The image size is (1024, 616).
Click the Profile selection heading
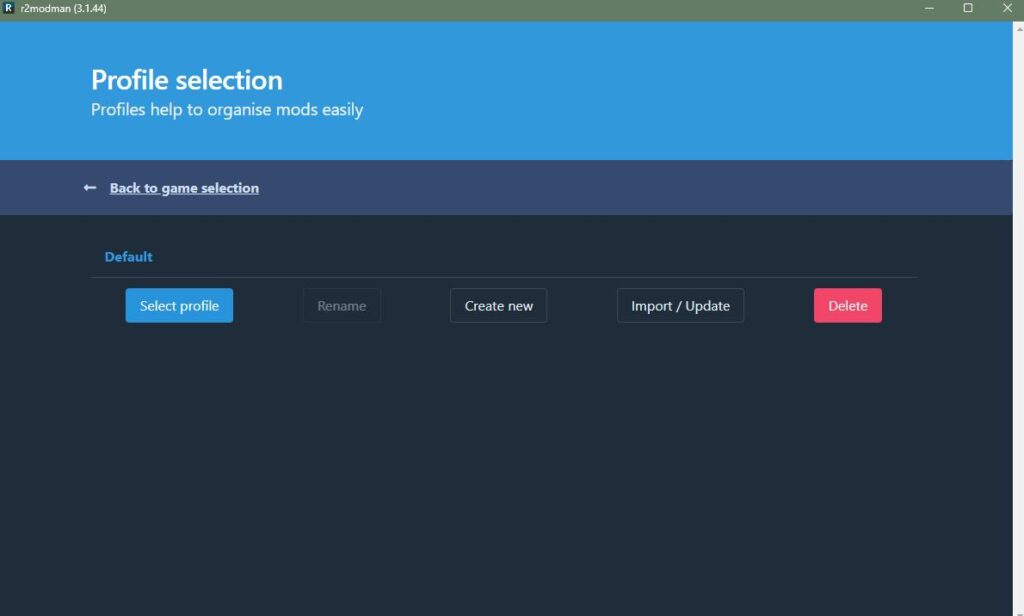187,80
